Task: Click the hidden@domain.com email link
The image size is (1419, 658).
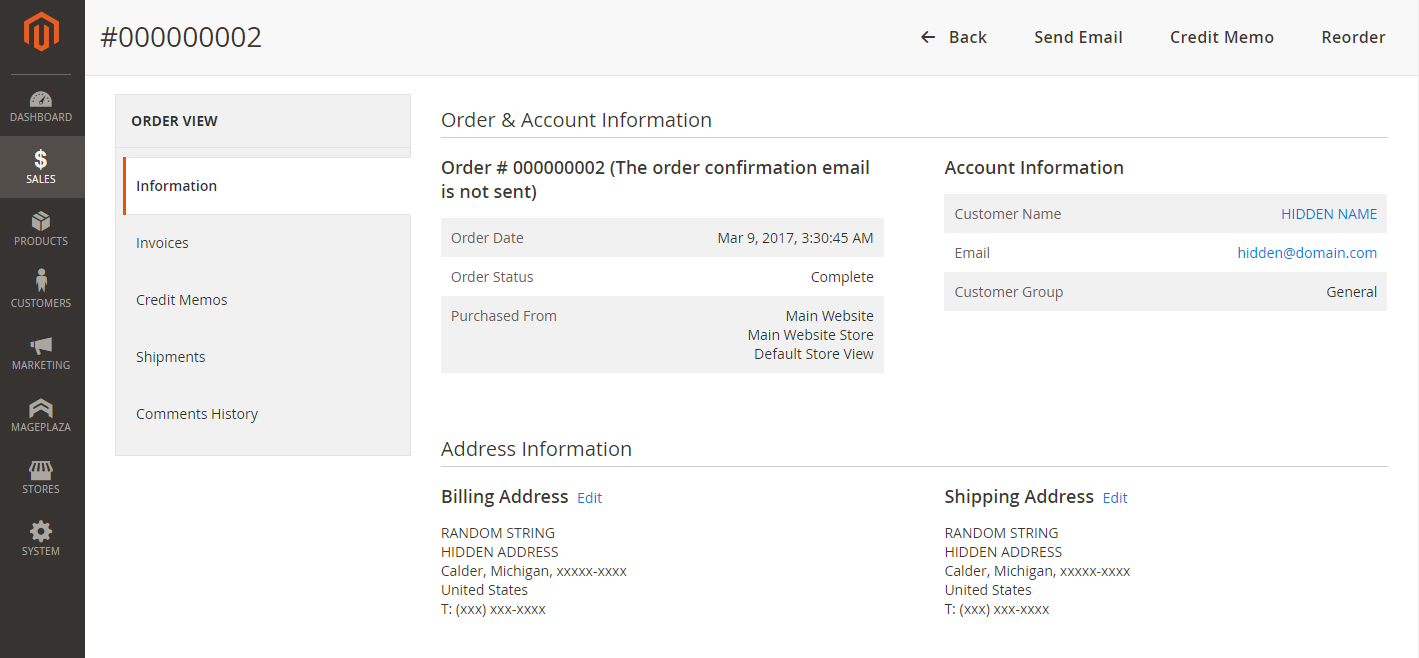Action: [1307, 253]
